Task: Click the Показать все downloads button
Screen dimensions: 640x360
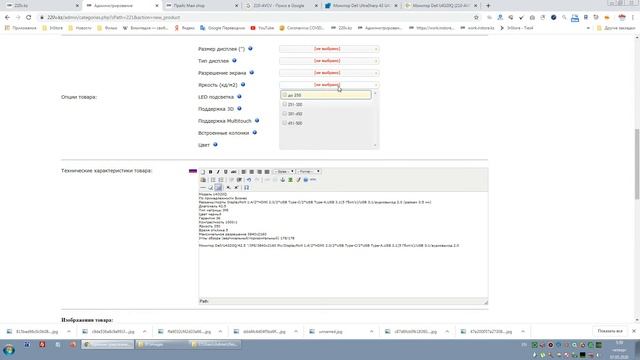Action: pyautogui.click(x=610, y=331)
